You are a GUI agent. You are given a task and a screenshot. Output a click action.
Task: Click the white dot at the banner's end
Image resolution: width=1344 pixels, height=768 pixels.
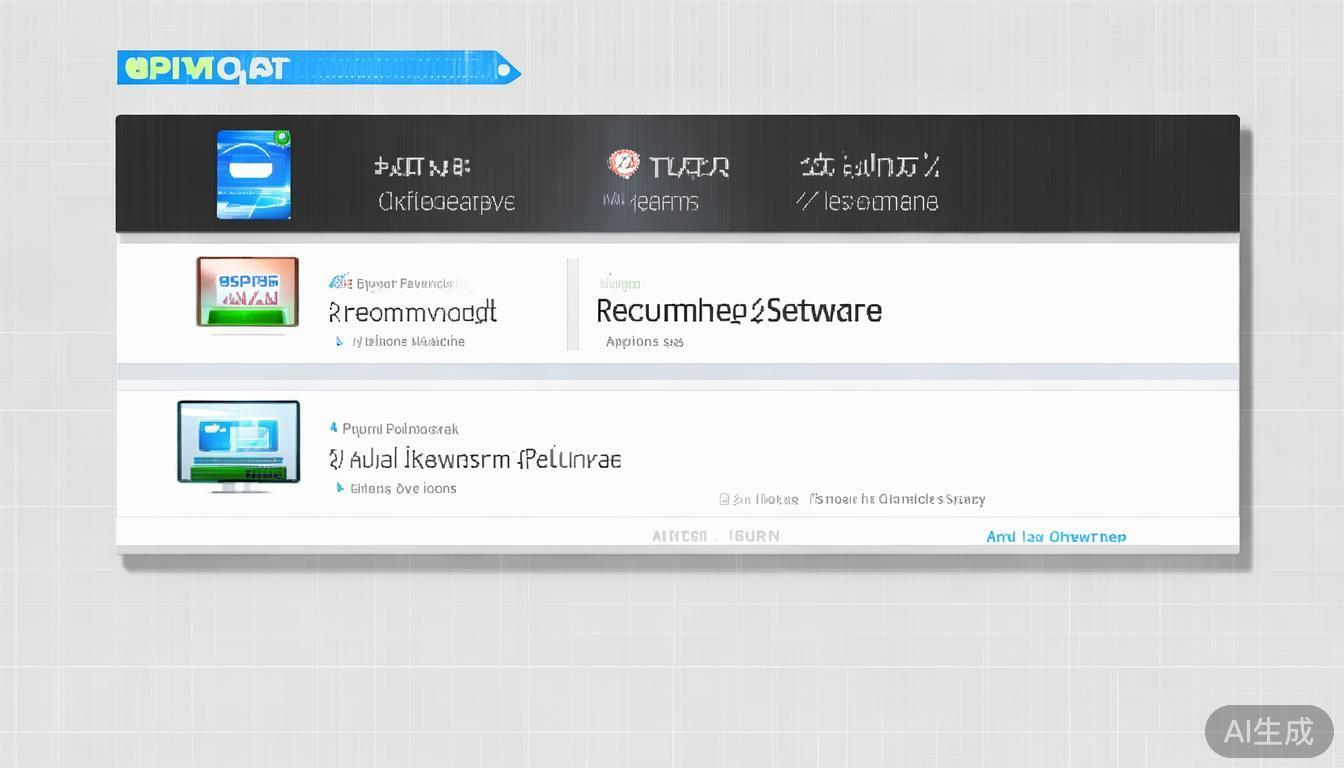pyautogui.click(x=504, y=70)
